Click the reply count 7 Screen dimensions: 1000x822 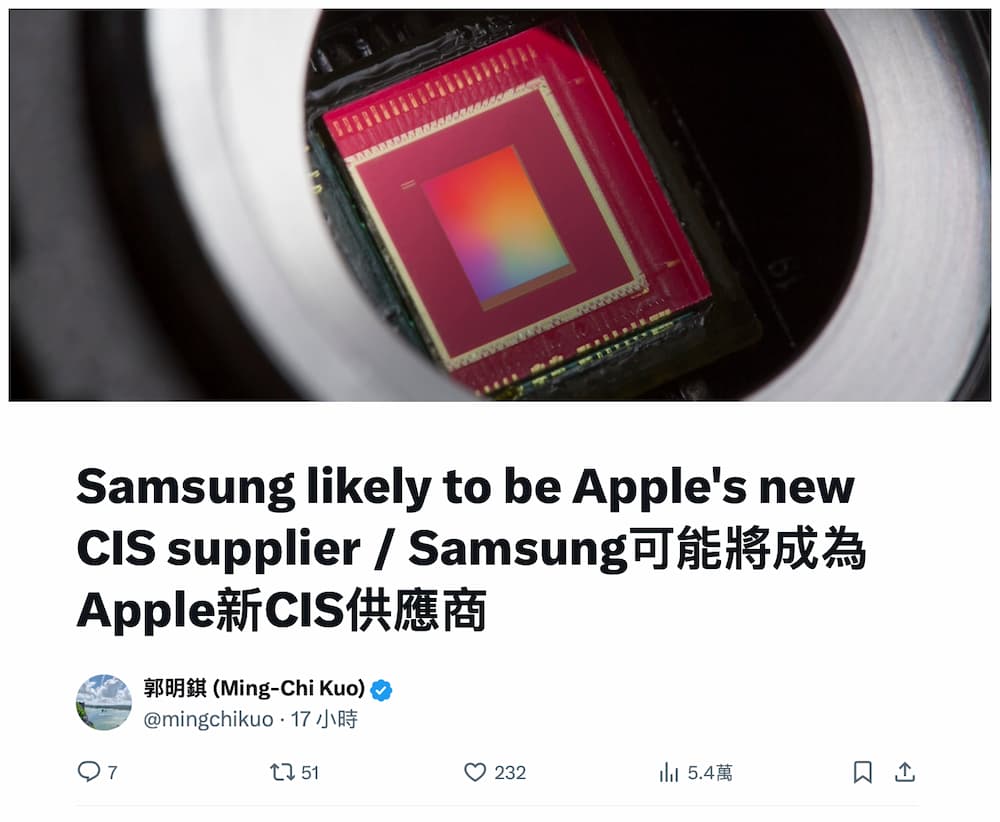[x=112, y=773]
